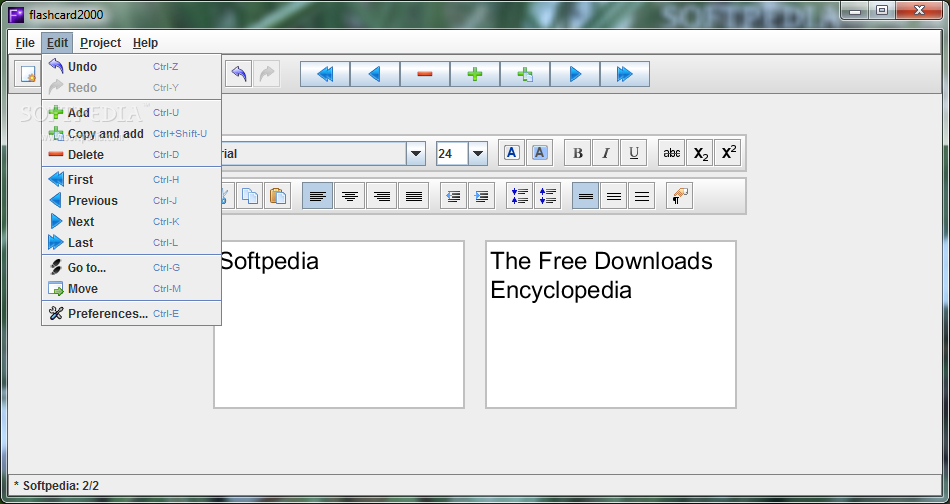Click copy and add card toolbar button
Image resolution: width=950 pixels, height=504 pixels.
point(525,74)
